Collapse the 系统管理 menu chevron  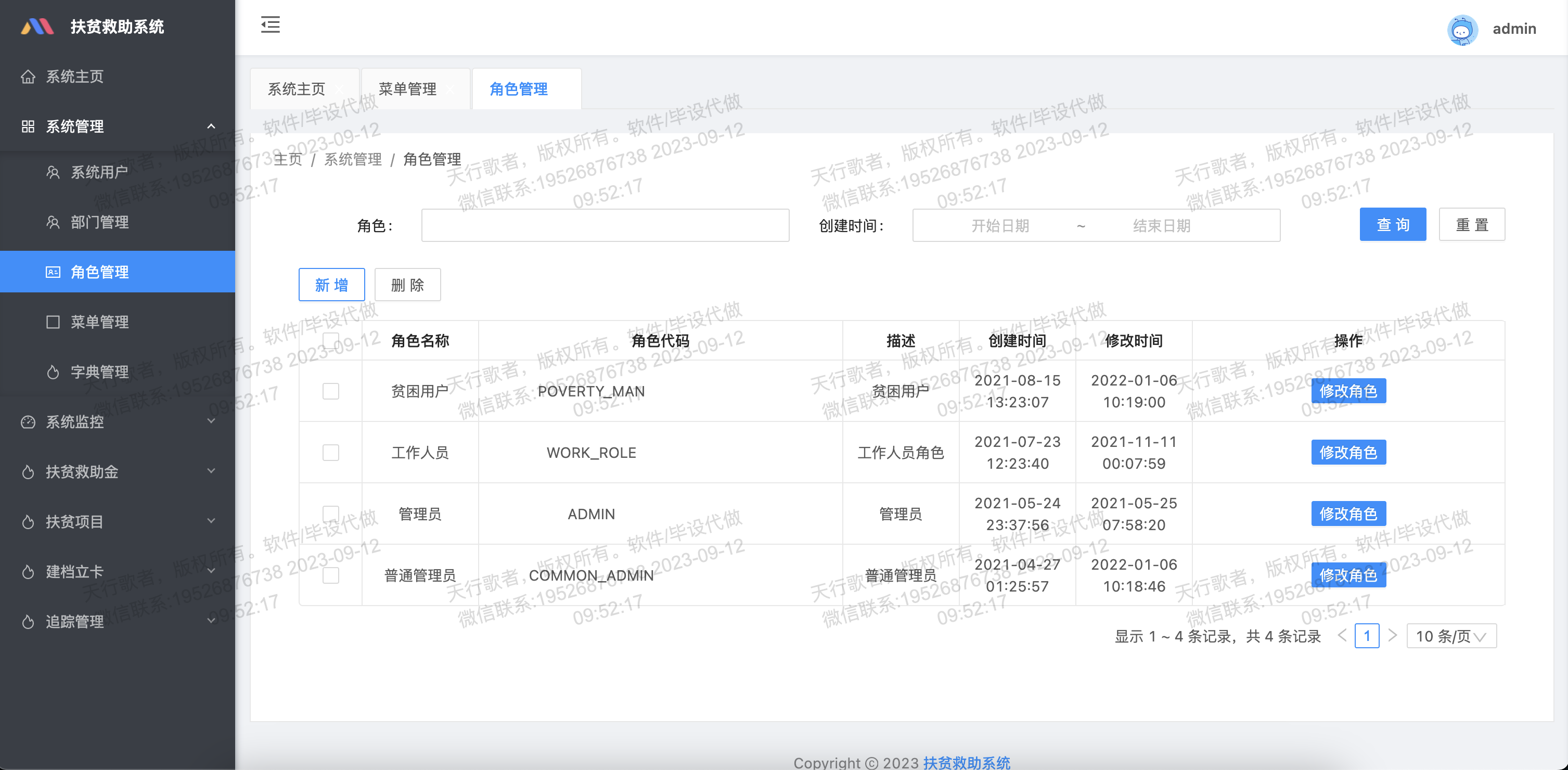coord(211,126)
